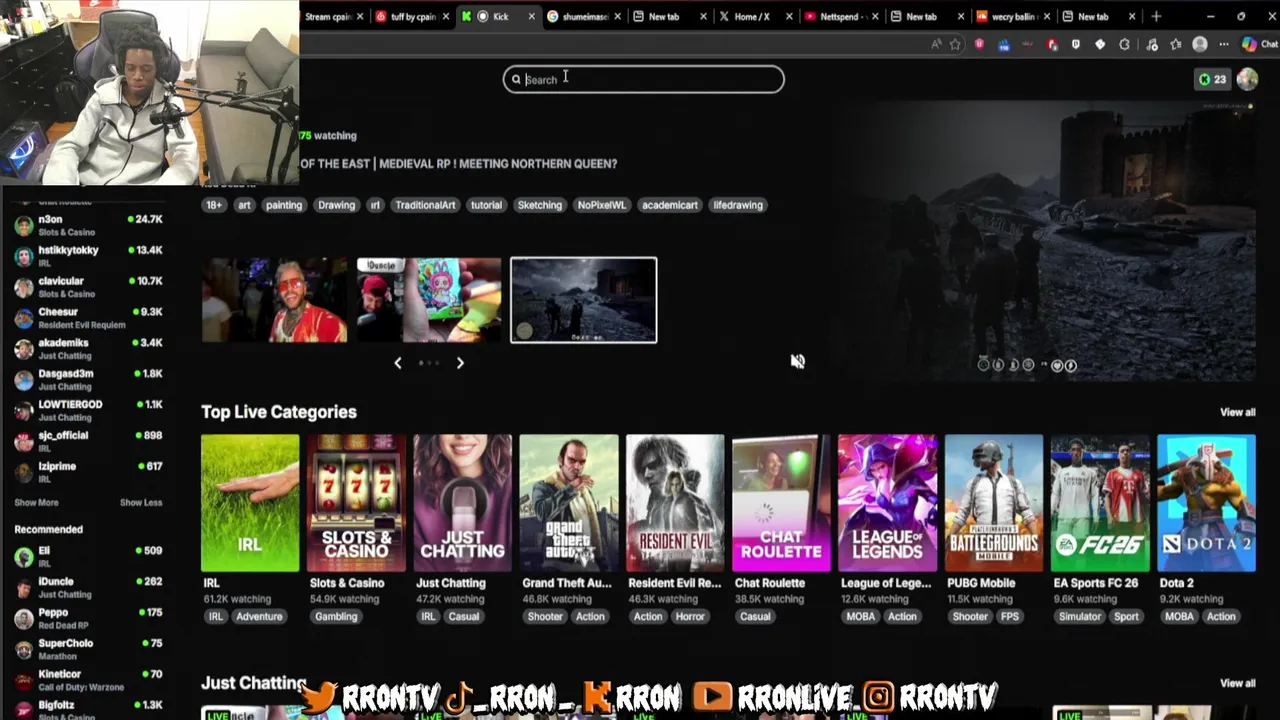Open the League of Legends category card
1280x720 pixels.
(887, 503)
